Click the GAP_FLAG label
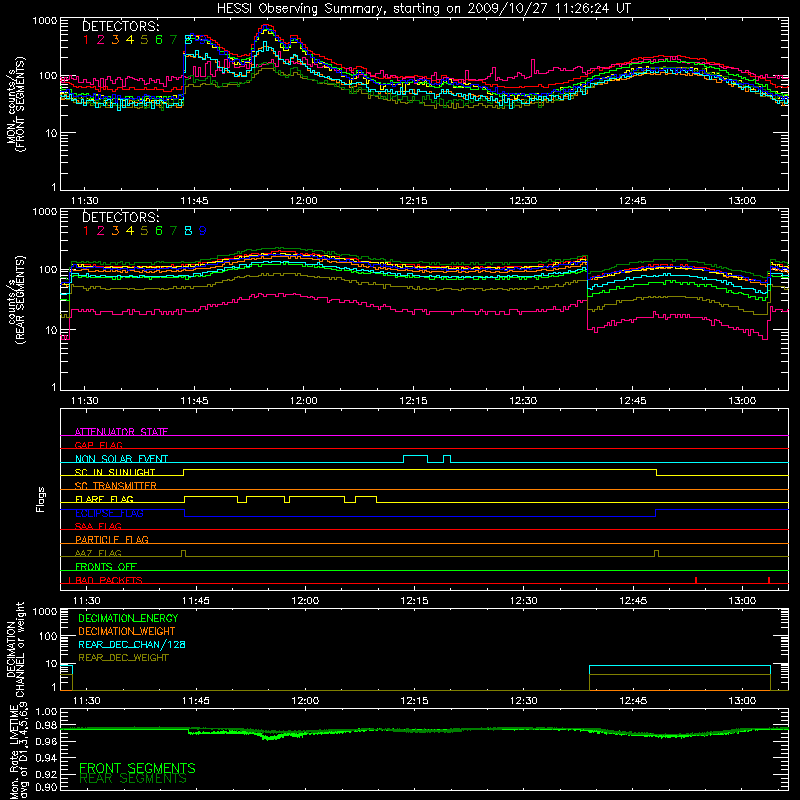The image size is (800, 800). pos(98,445)
